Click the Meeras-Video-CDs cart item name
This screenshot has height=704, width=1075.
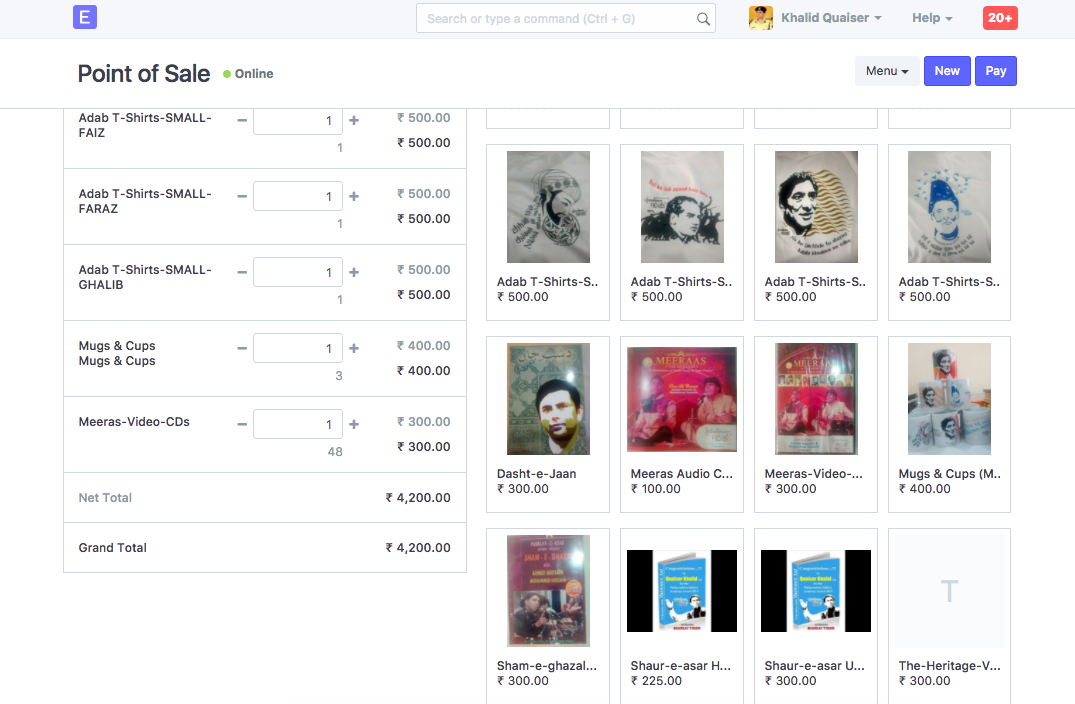pyautogui.click(x=134, y=422)
